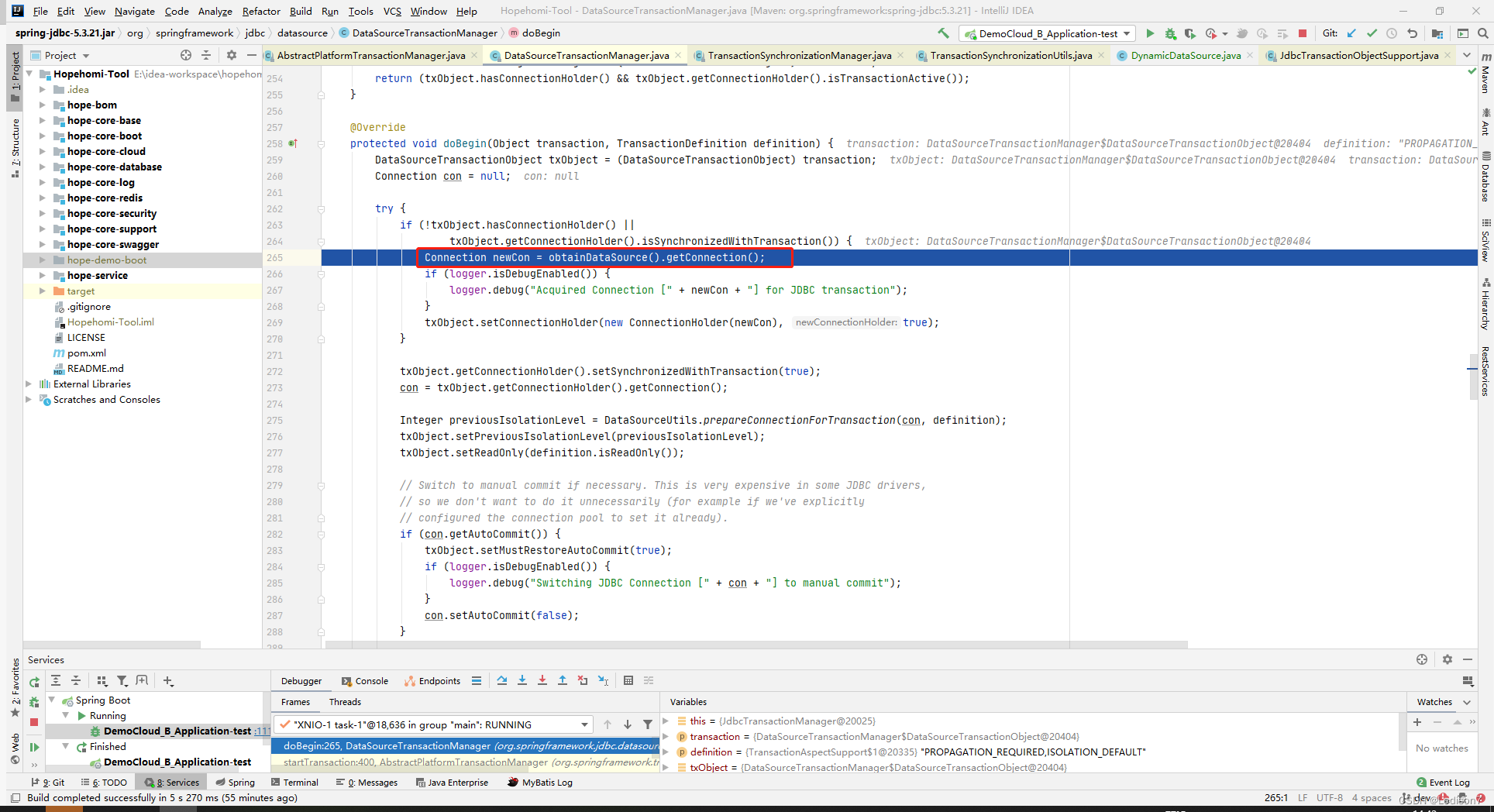Open MyBatis Log tool window
Viewport: 1494px width, 812px height.
coord(540,783)
